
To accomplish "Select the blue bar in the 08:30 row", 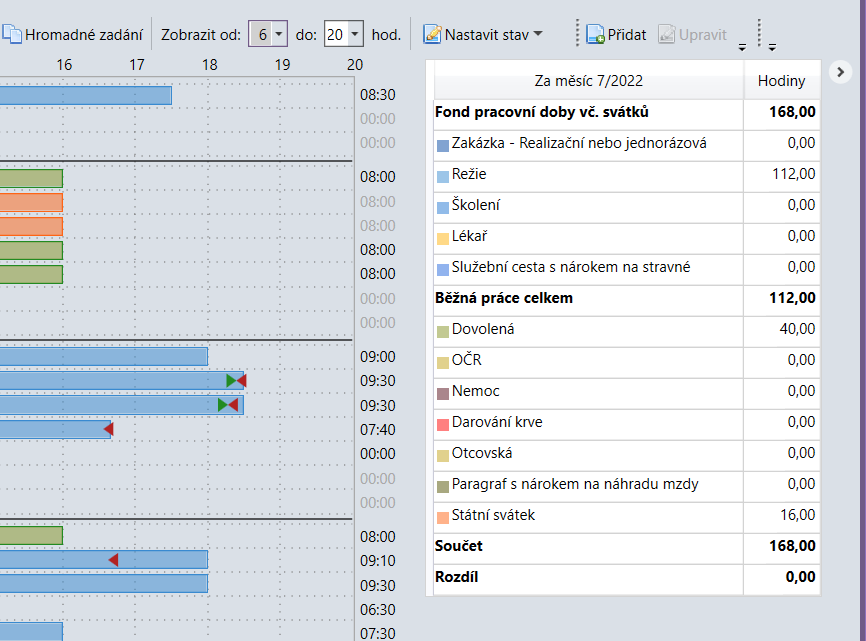I will [x=86, y=95].
